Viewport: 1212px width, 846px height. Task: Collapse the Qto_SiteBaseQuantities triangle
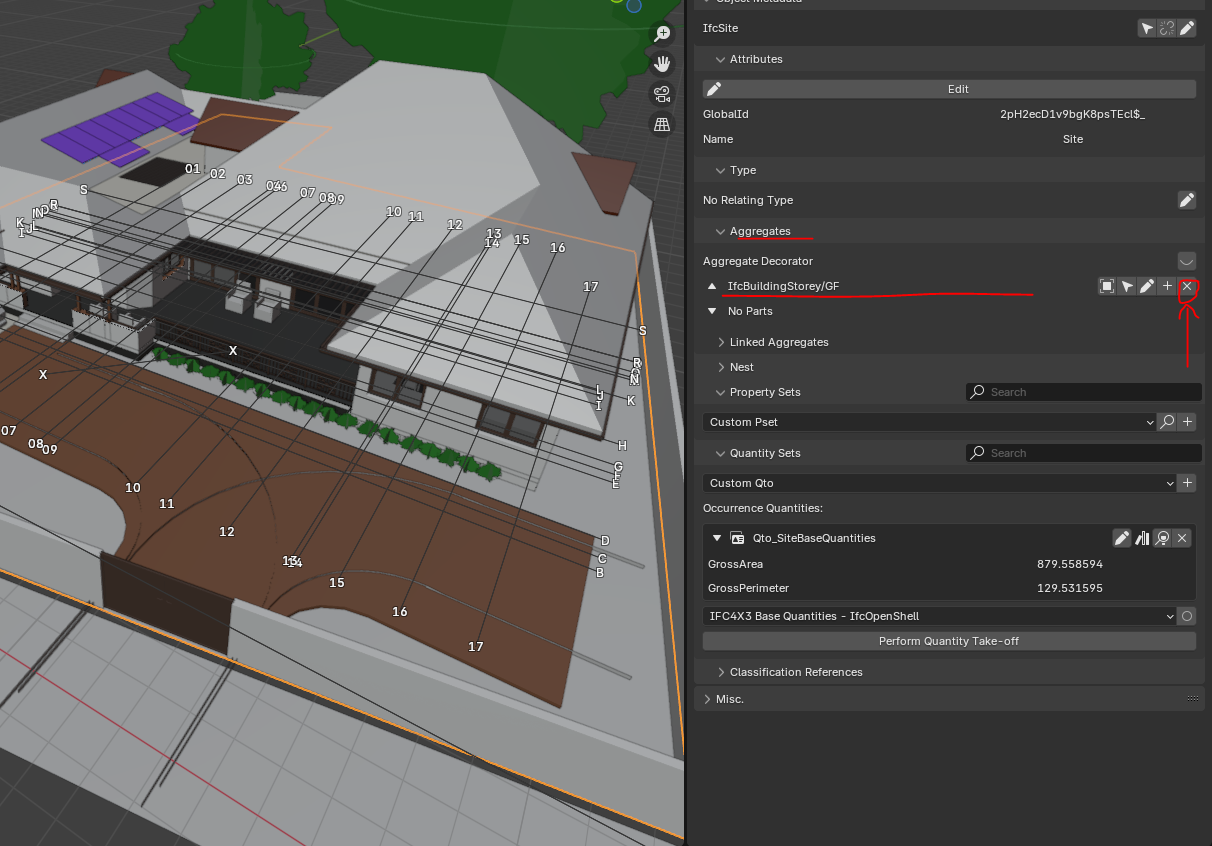tap(716, 538)
